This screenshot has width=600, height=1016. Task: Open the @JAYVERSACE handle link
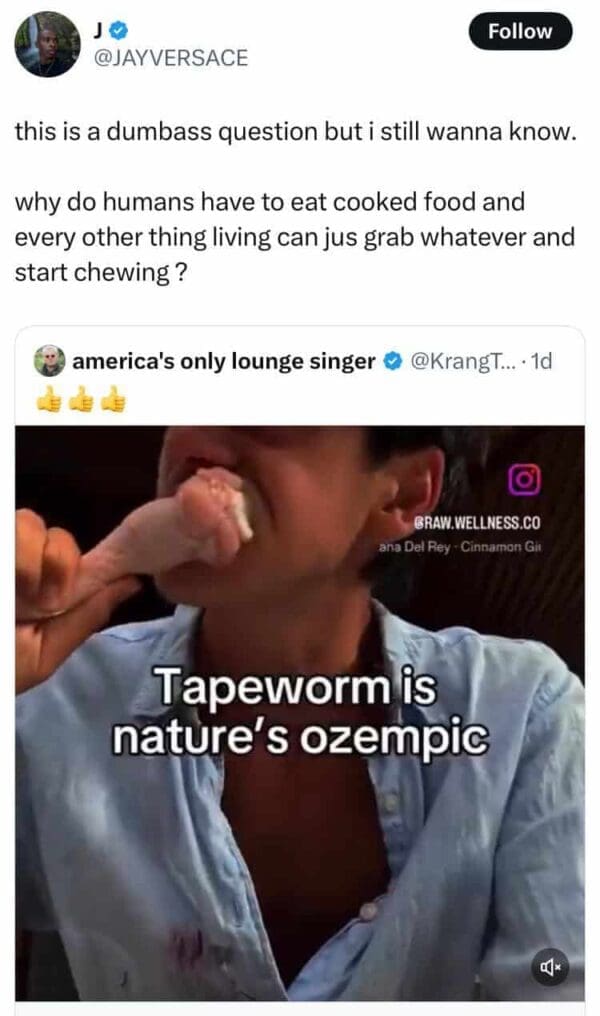[171, 58]
